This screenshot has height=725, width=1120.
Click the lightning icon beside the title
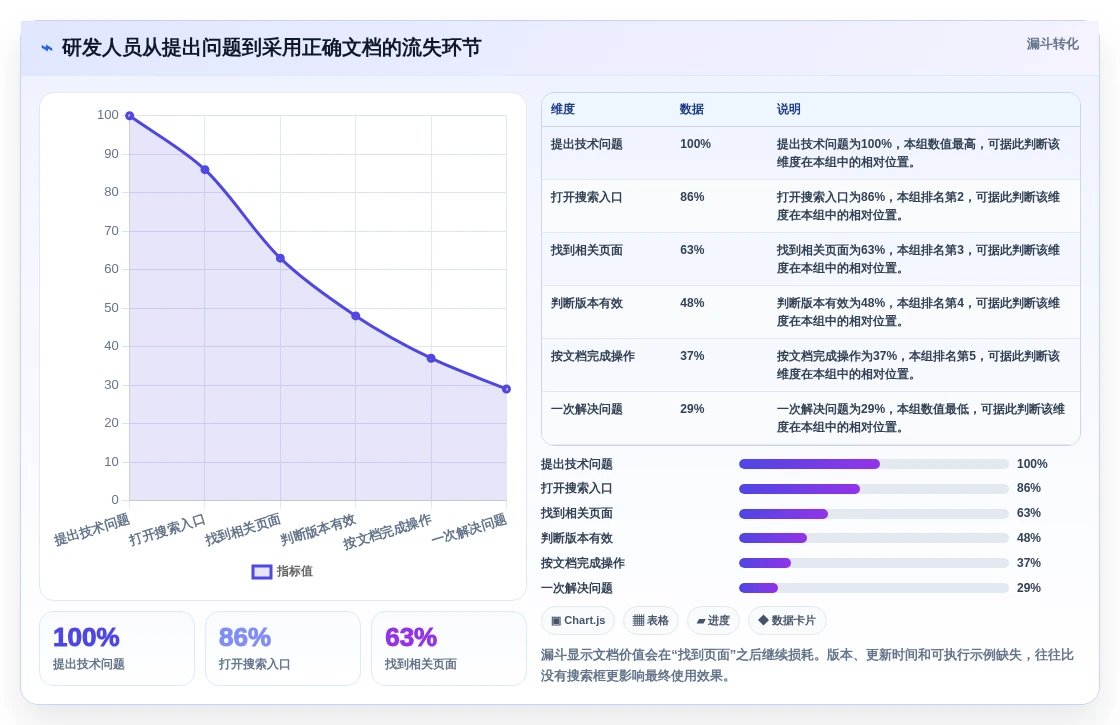click(x=47, y=48)
